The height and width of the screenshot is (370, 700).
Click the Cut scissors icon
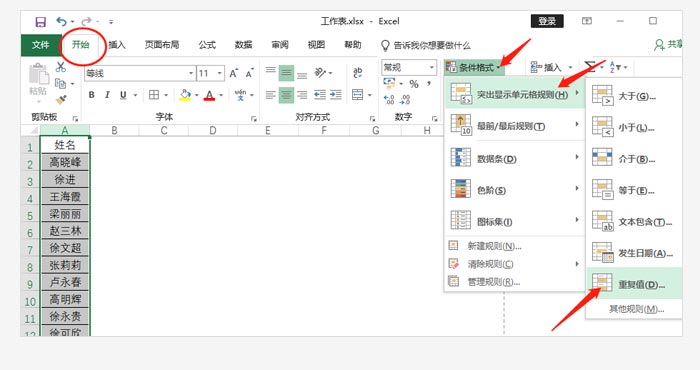tap(61, 67)
